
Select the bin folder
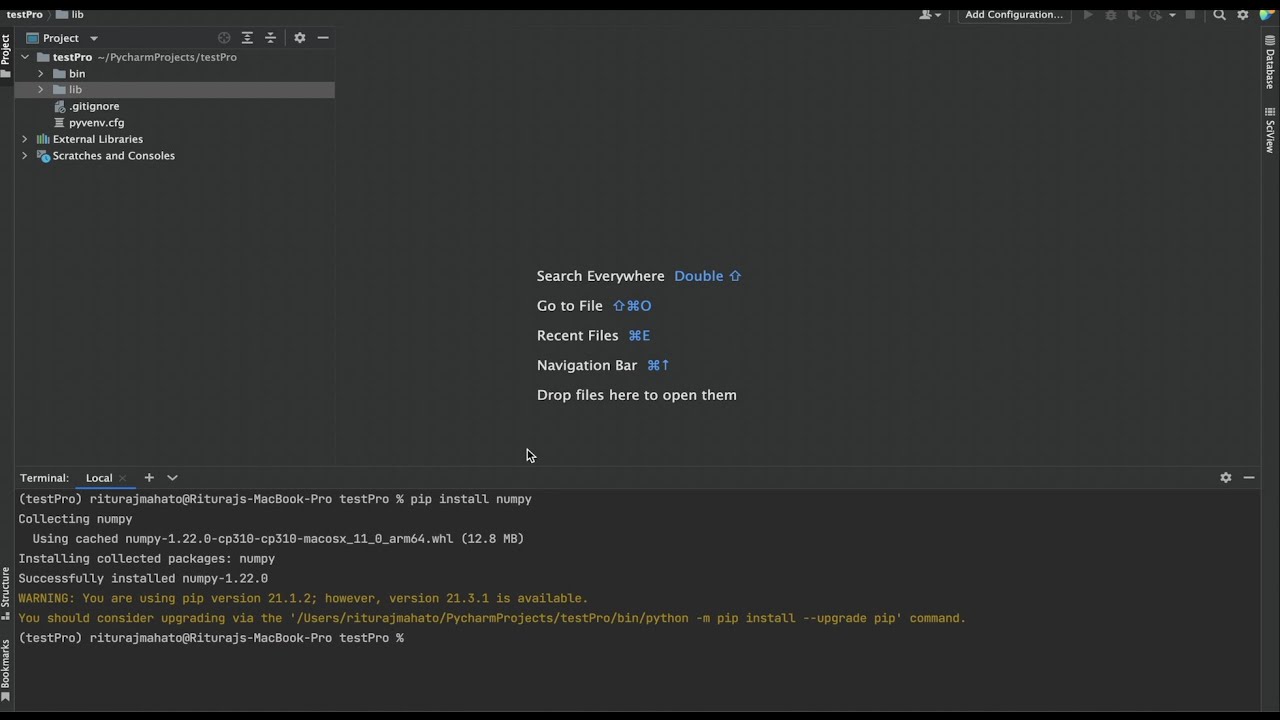77,74
